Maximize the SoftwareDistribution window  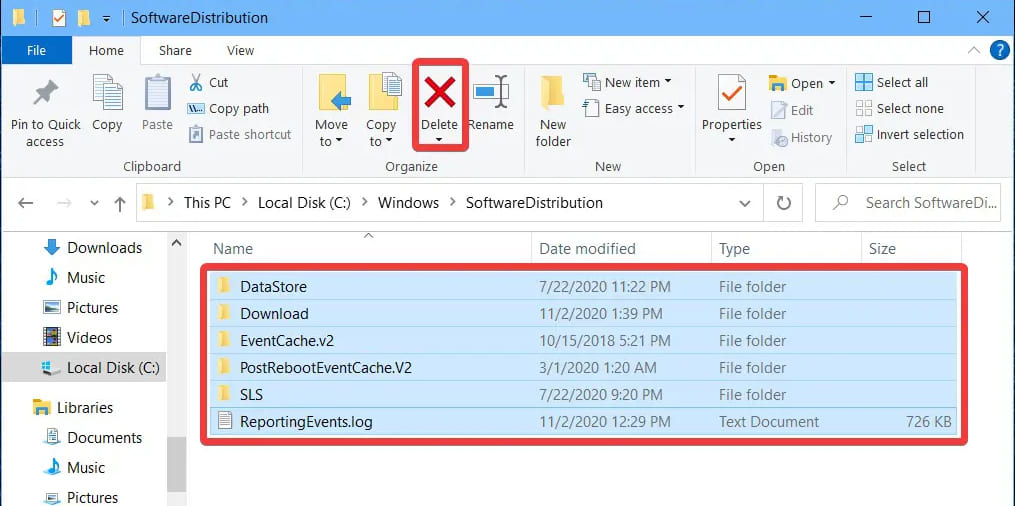point(924,17)
